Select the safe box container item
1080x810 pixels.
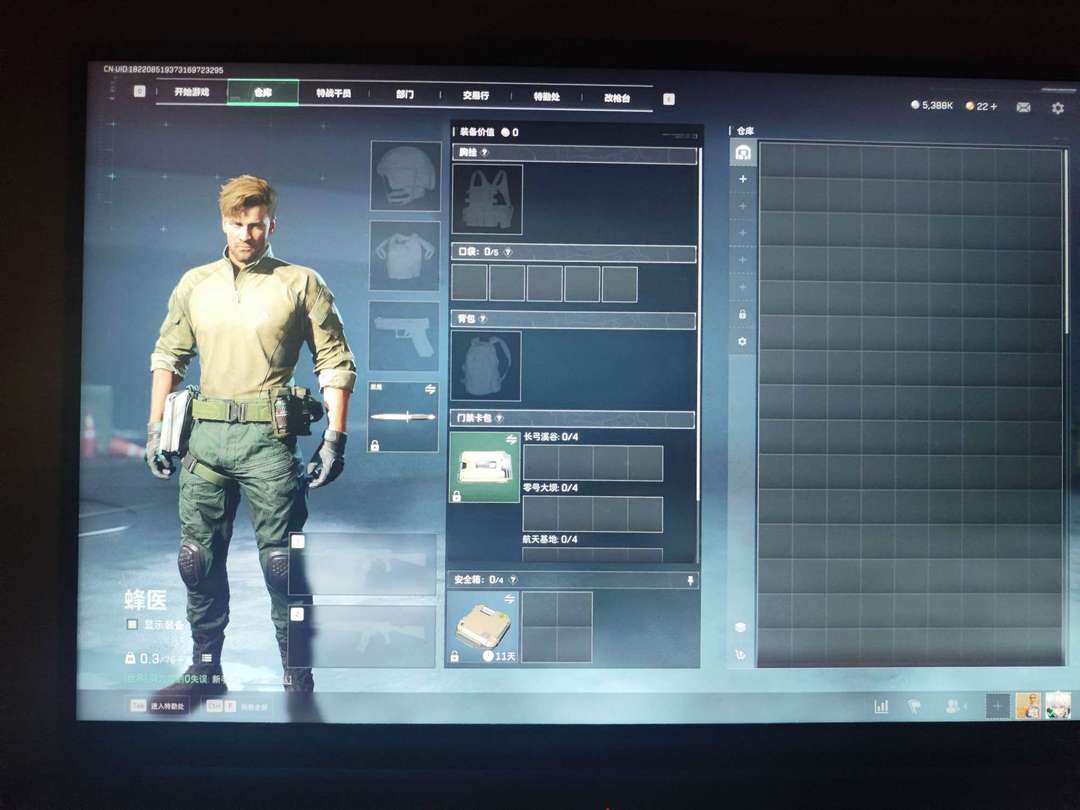tap(481, 627)
